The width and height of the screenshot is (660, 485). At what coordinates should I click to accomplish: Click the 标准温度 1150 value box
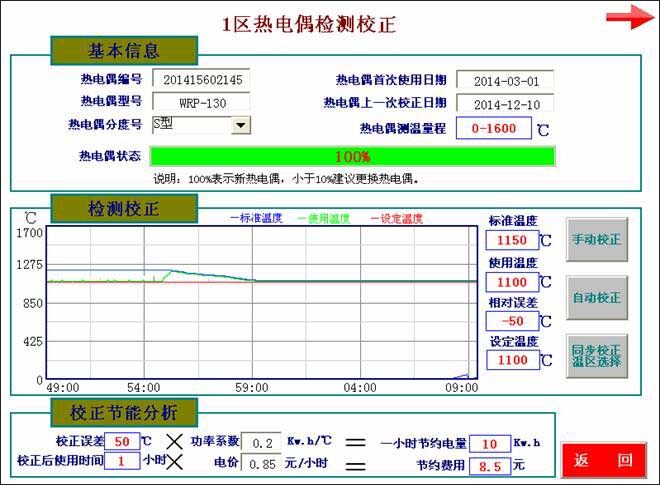pos(512,240)
